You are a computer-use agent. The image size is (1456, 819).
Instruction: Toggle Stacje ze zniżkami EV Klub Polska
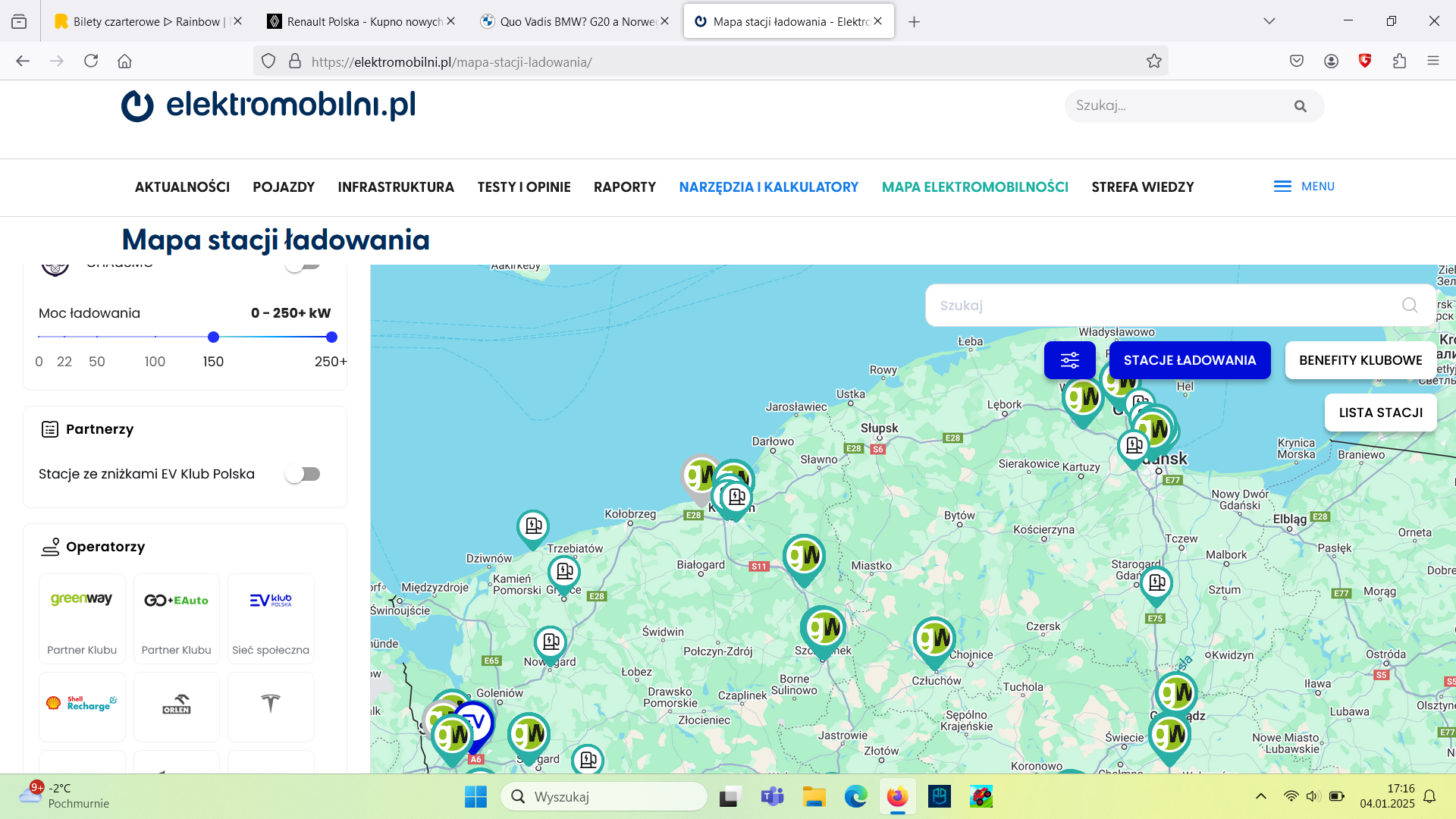pos(303,474)
